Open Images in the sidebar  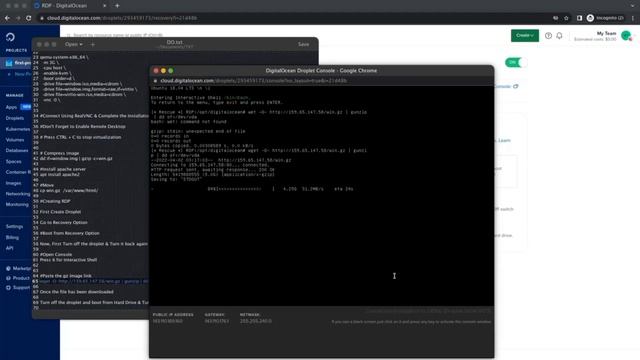(13, 183)
